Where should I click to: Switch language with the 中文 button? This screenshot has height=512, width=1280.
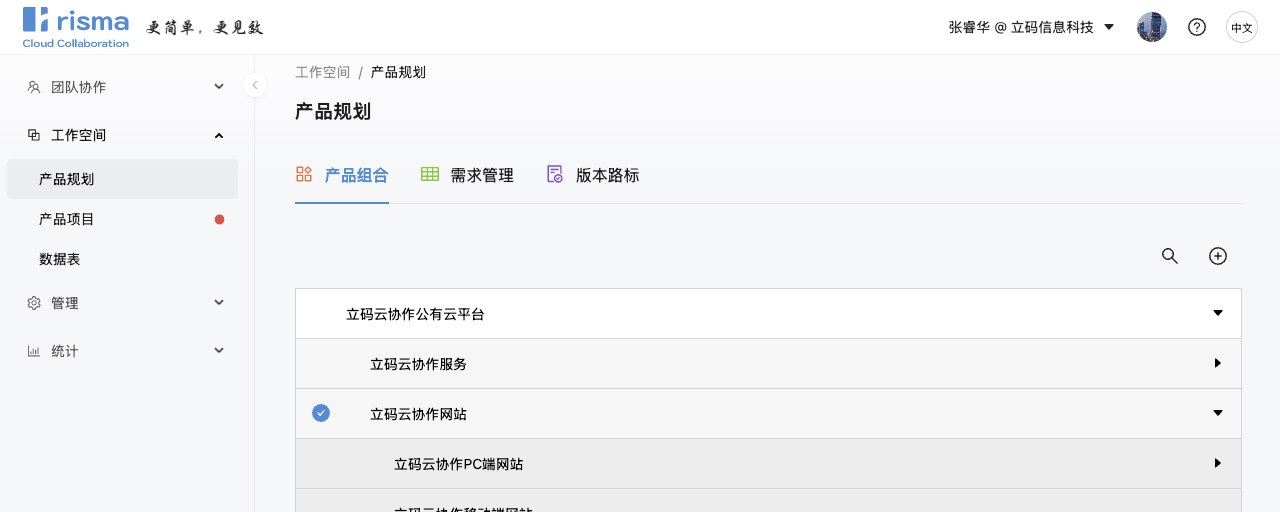pos(1241,27)
